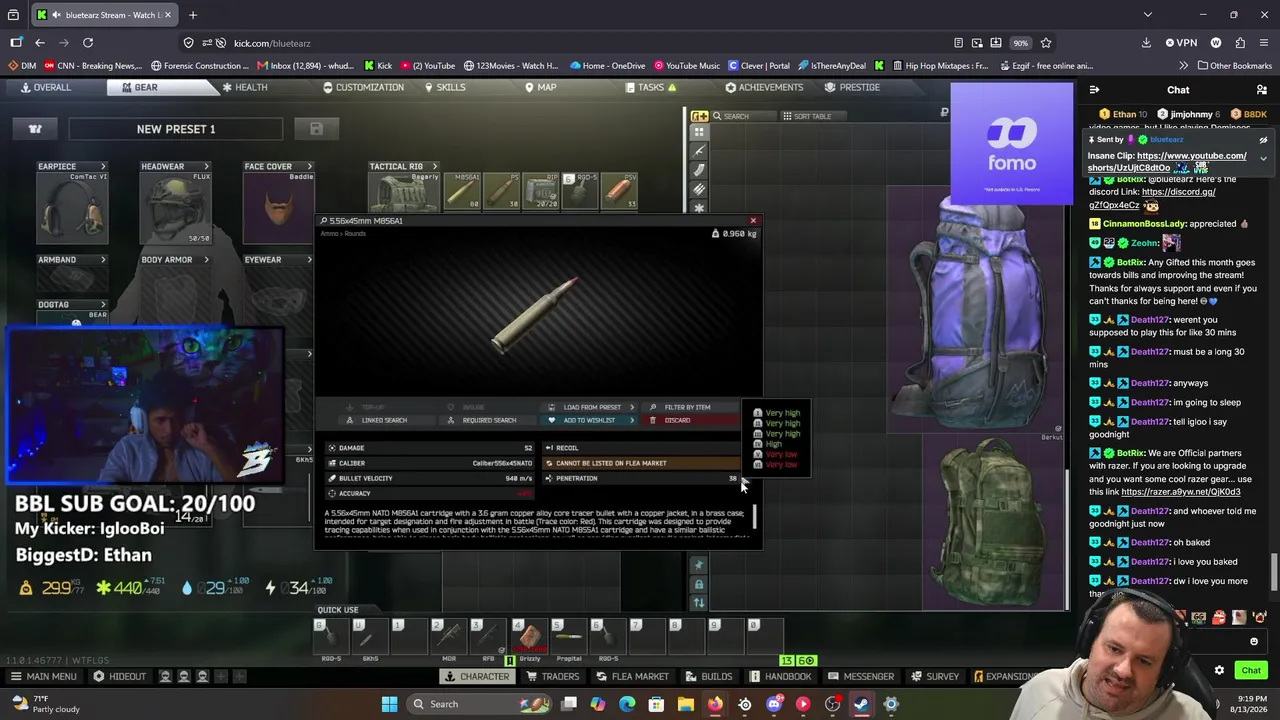This screenshot has height=720, width=1280.
Task: Open Steam from the Windows taskbar
Action: tap(861, 704)
